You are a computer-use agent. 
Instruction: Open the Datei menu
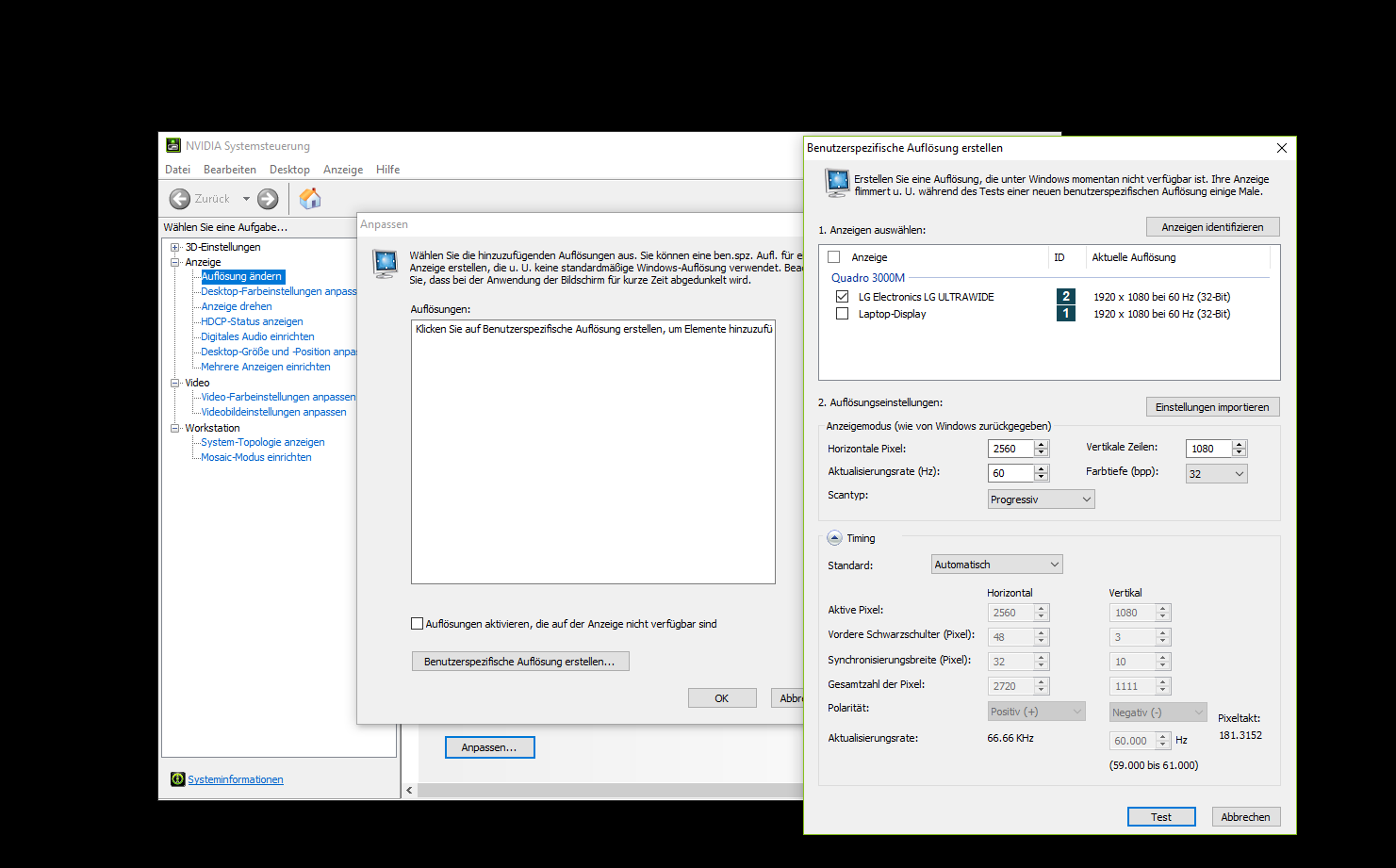click(x=177, y=170)
